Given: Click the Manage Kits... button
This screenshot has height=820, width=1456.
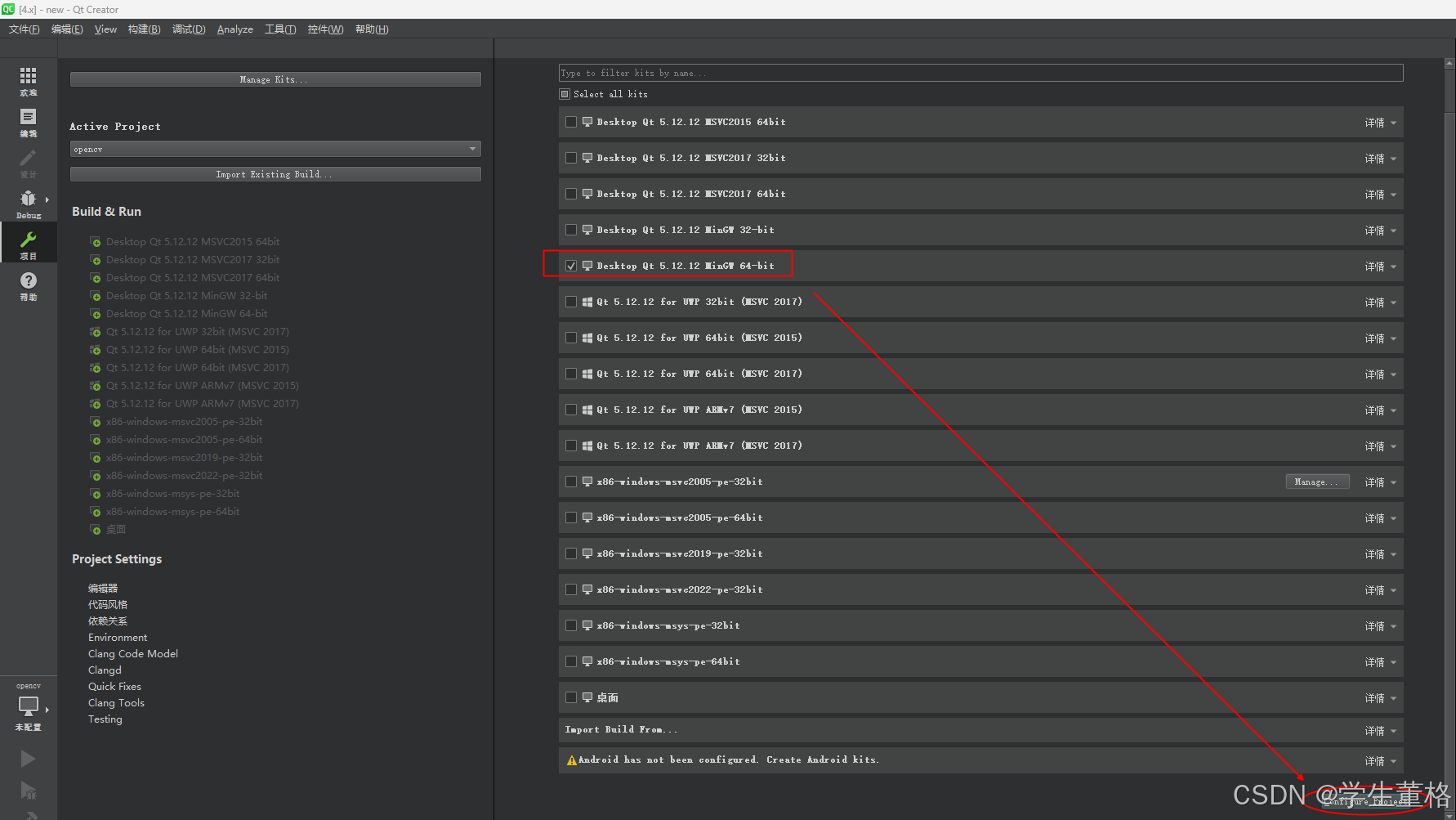Looking at the screenshot, I should pos(275,79).
